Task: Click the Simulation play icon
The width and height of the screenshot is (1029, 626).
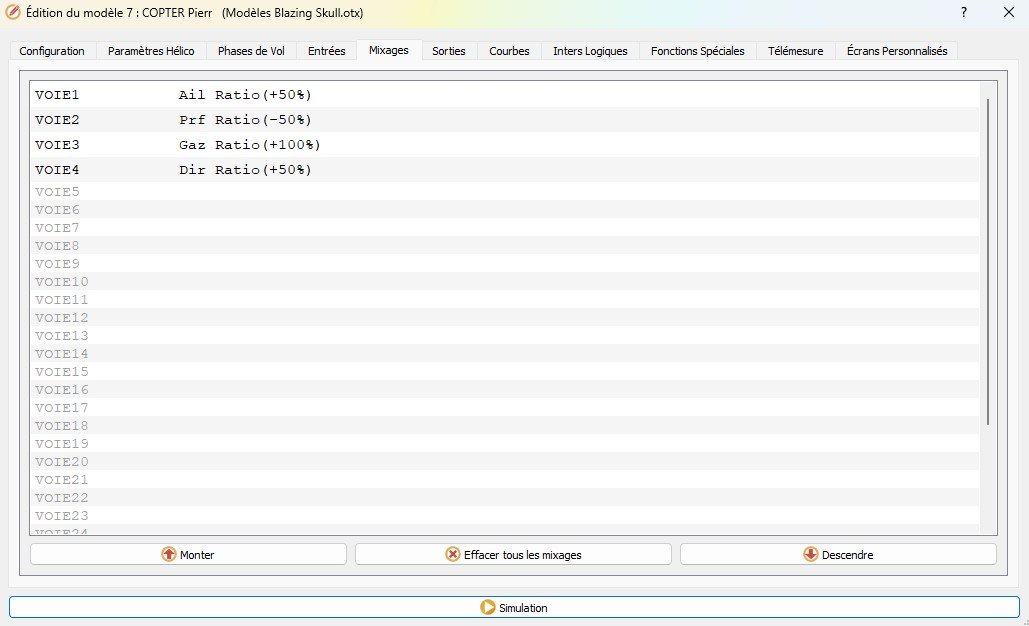Action: [488, 607]
